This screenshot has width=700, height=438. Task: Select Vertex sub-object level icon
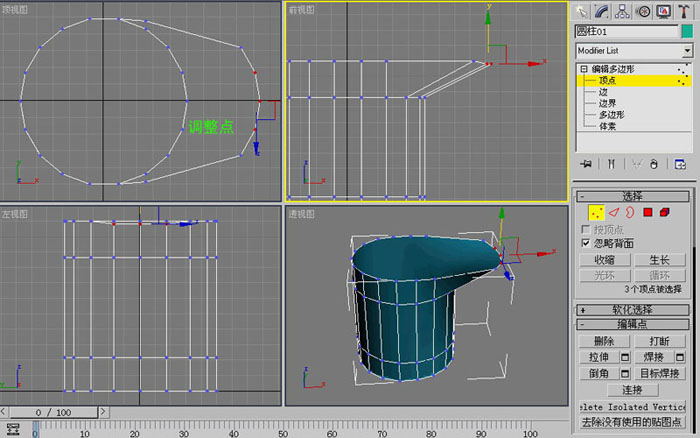pyautogui.click(x=596, y=213)
